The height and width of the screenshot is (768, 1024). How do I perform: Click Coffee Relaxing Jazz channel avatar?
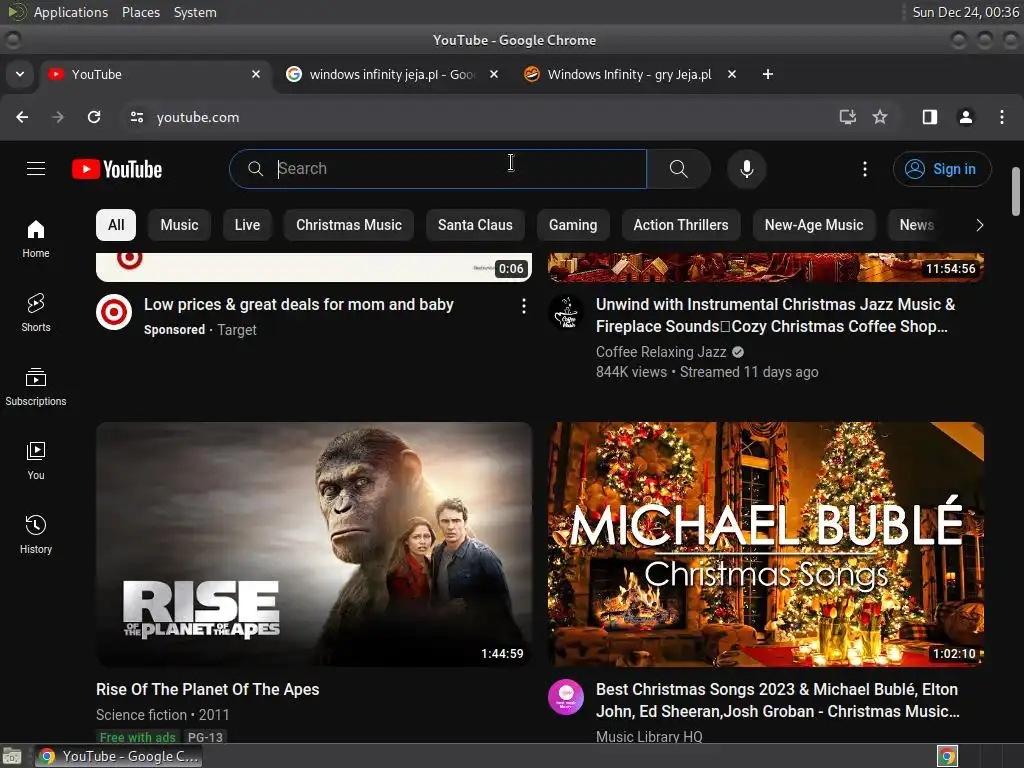pyautogui.click(x=566, y=312)
